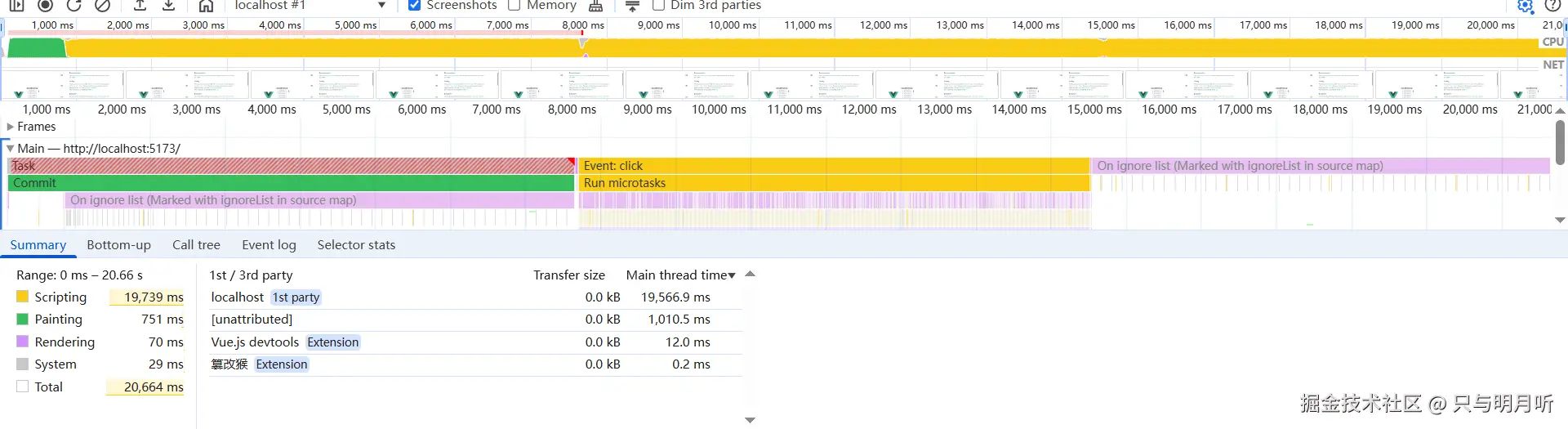Click the 20,664 ms Total value
Image resolution: width=1568 pixels, height=429 pixels.
click(154, 387)
